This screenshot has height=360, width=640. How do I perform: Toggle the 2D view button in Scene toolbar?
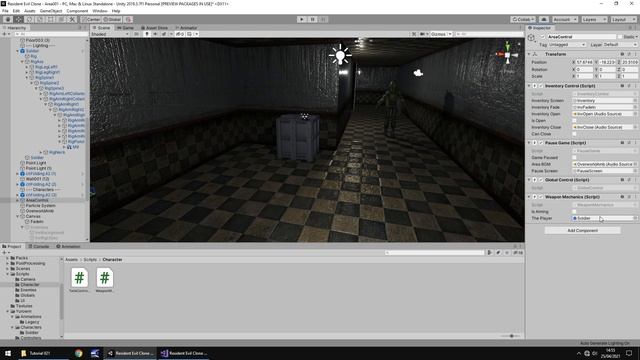(137, 34)
